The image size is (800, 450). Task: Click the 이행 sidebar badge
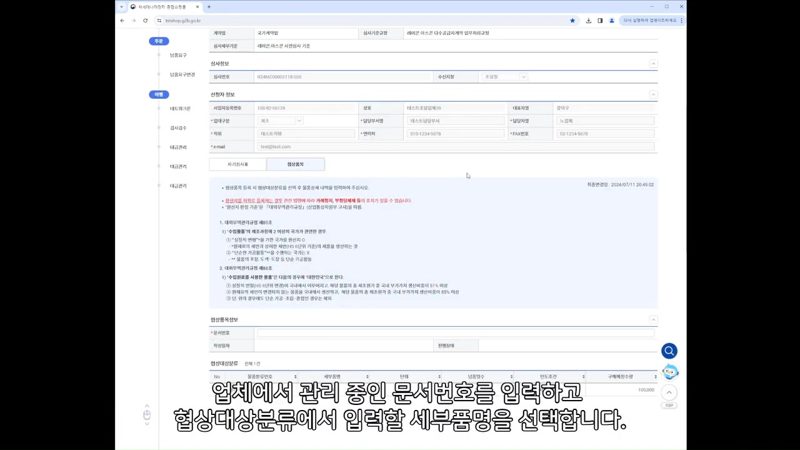tap(159, 94)
